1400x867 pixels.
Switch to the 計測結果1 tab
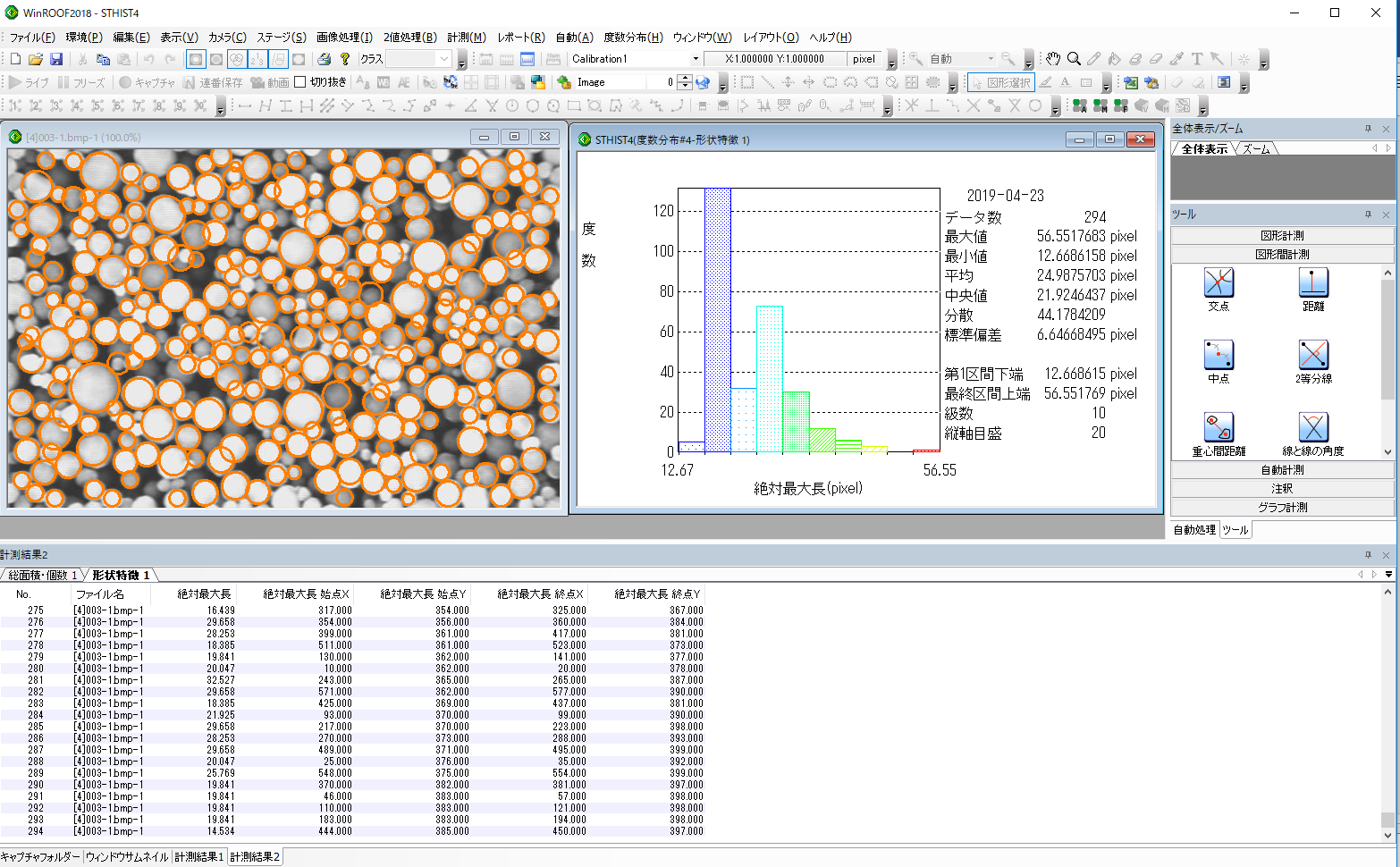point(198,856)
